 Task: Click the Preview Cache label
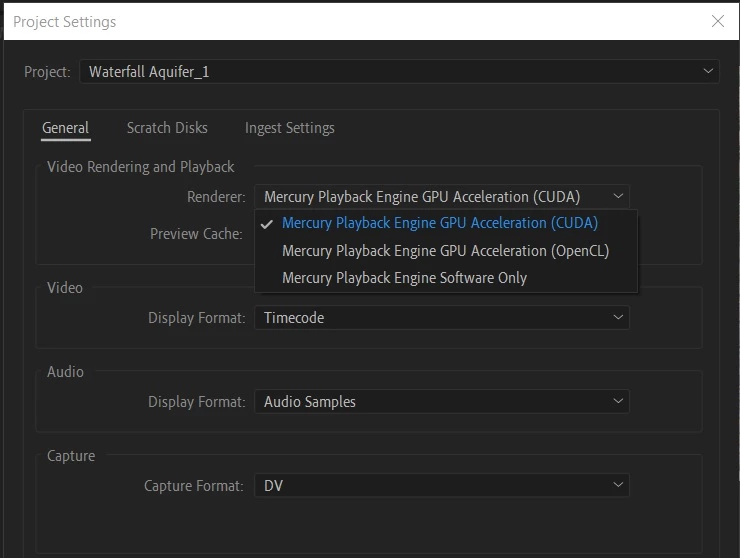coord(196,234)
